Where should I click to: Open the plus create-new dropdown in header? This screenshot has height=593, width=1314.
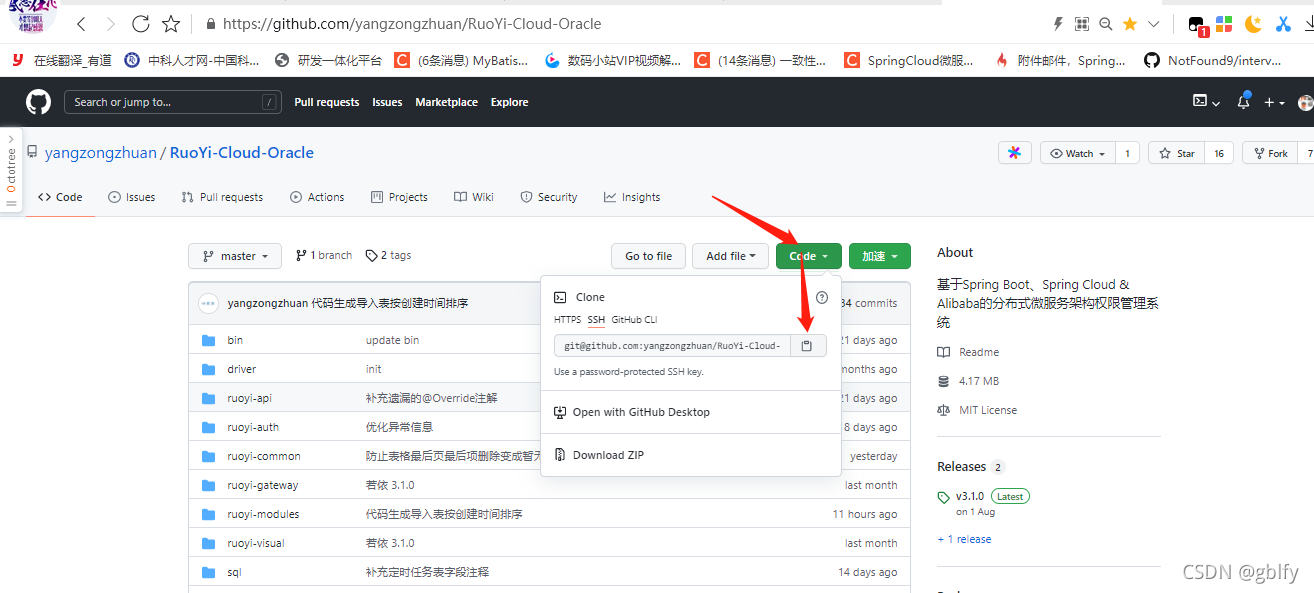pyautogui.click(x=1274, y=102)
